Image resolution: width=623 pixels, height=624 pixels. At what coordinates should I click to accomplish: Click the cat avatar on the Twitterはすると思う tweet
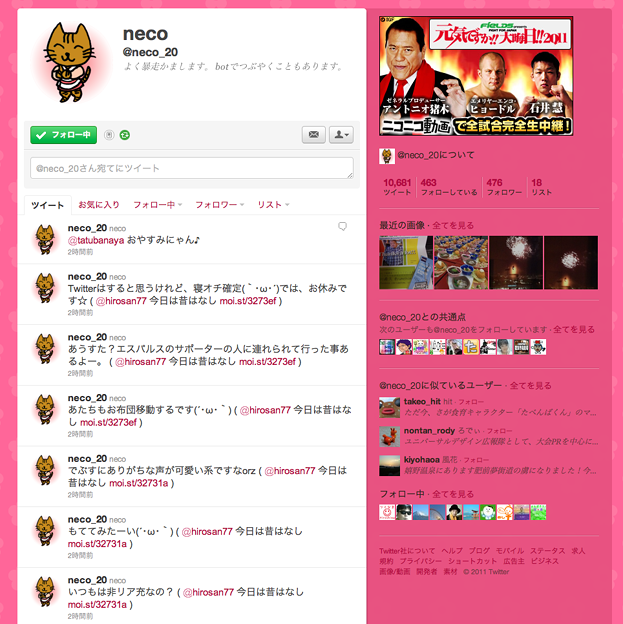coord(45,288)
